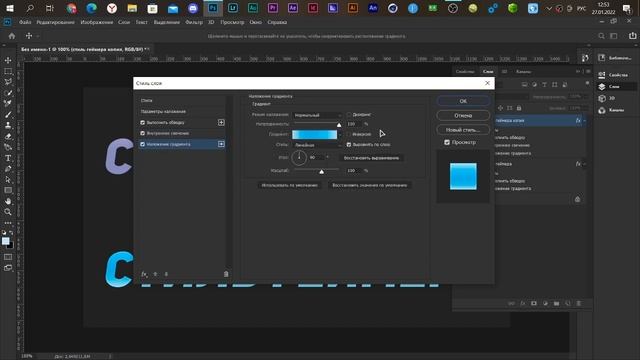Screen dimensions: 640x360
Task: Select the Rectangular Marquee tool
Action: click(x=8, y=71)
